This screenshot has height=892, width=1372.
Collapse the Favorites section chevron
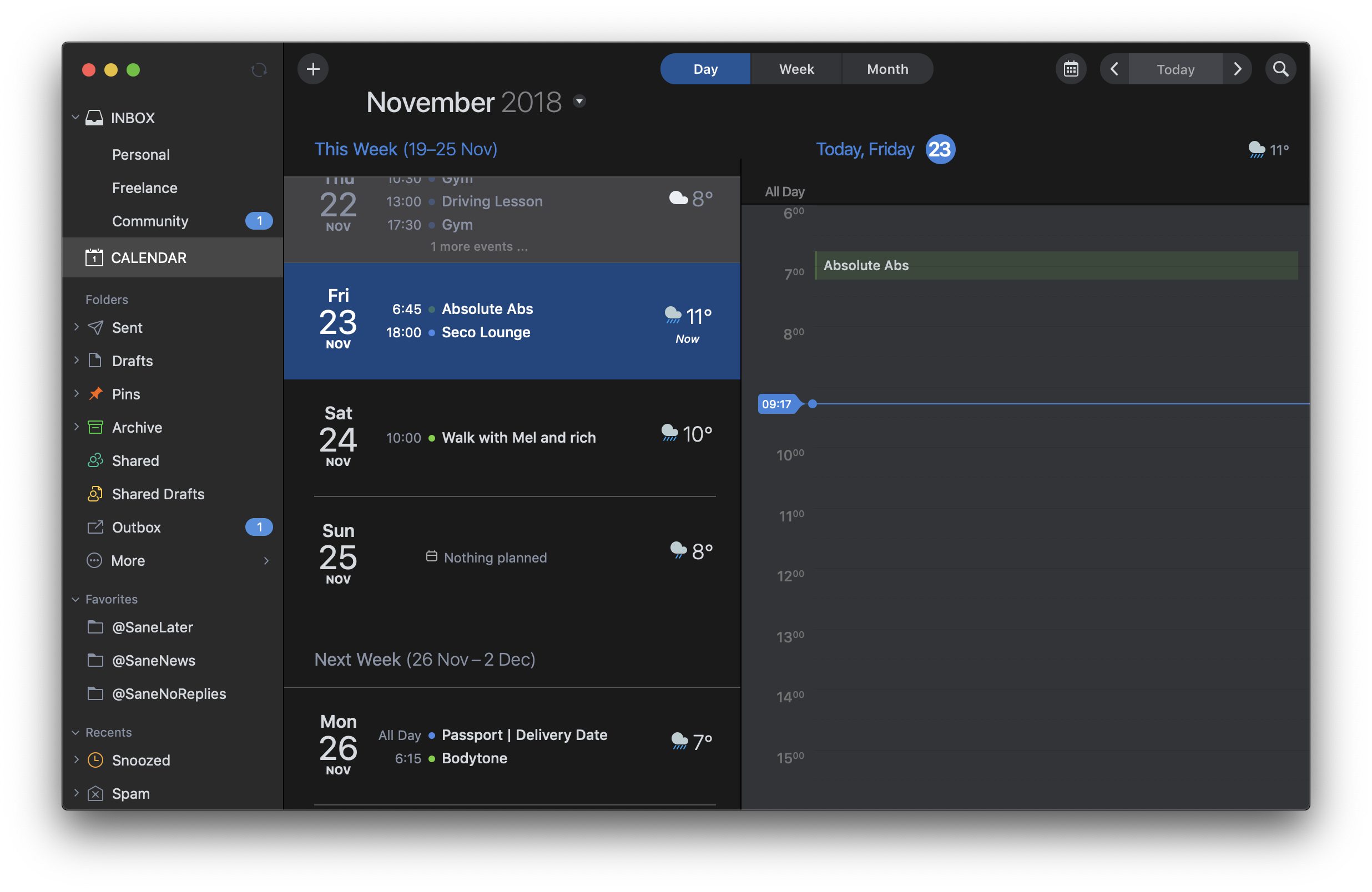(x=75, y=599)
